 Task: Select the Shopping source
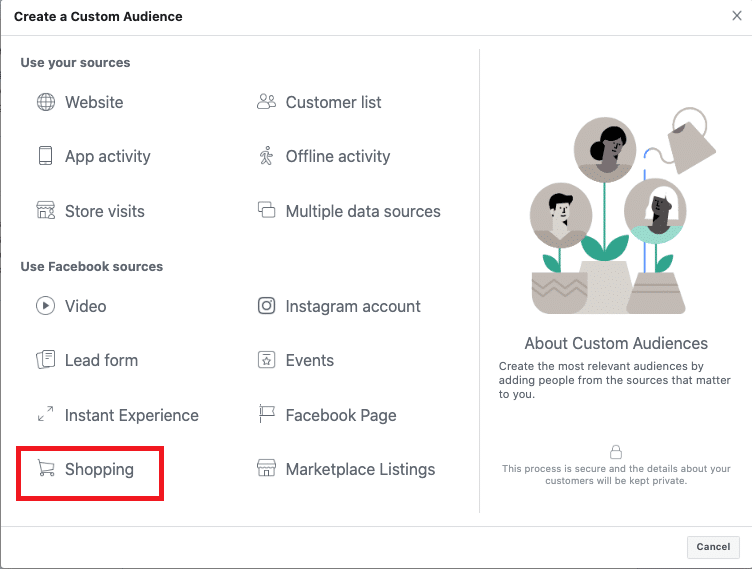click(99, 469)
